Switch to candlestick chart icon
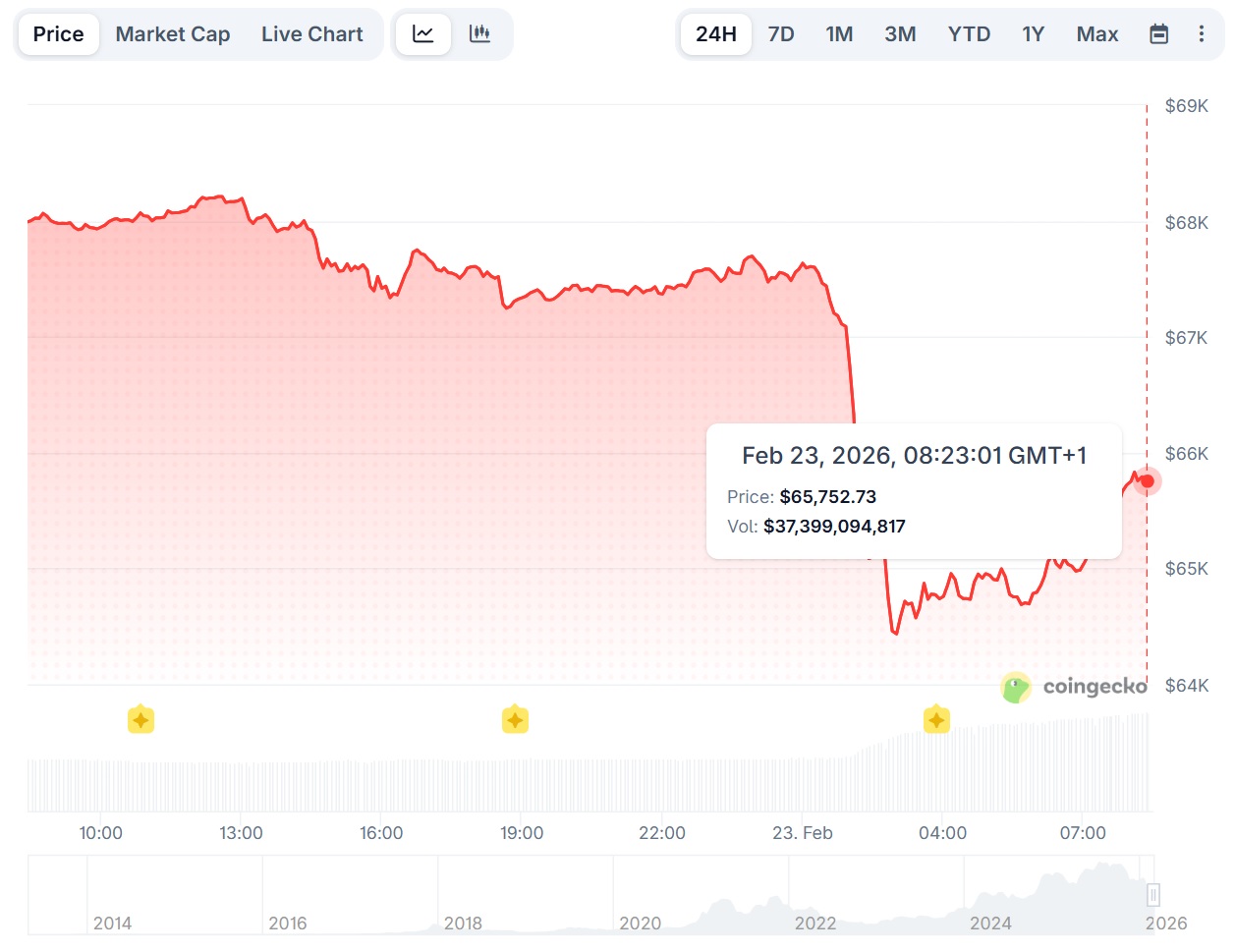 (x=480, y=34)
